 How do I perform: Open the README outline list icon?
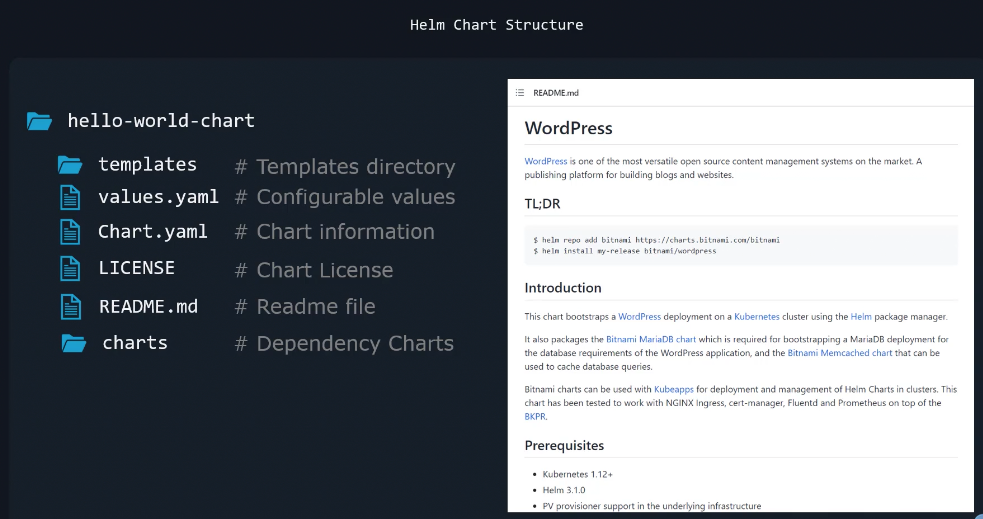(x=520, y=93)
